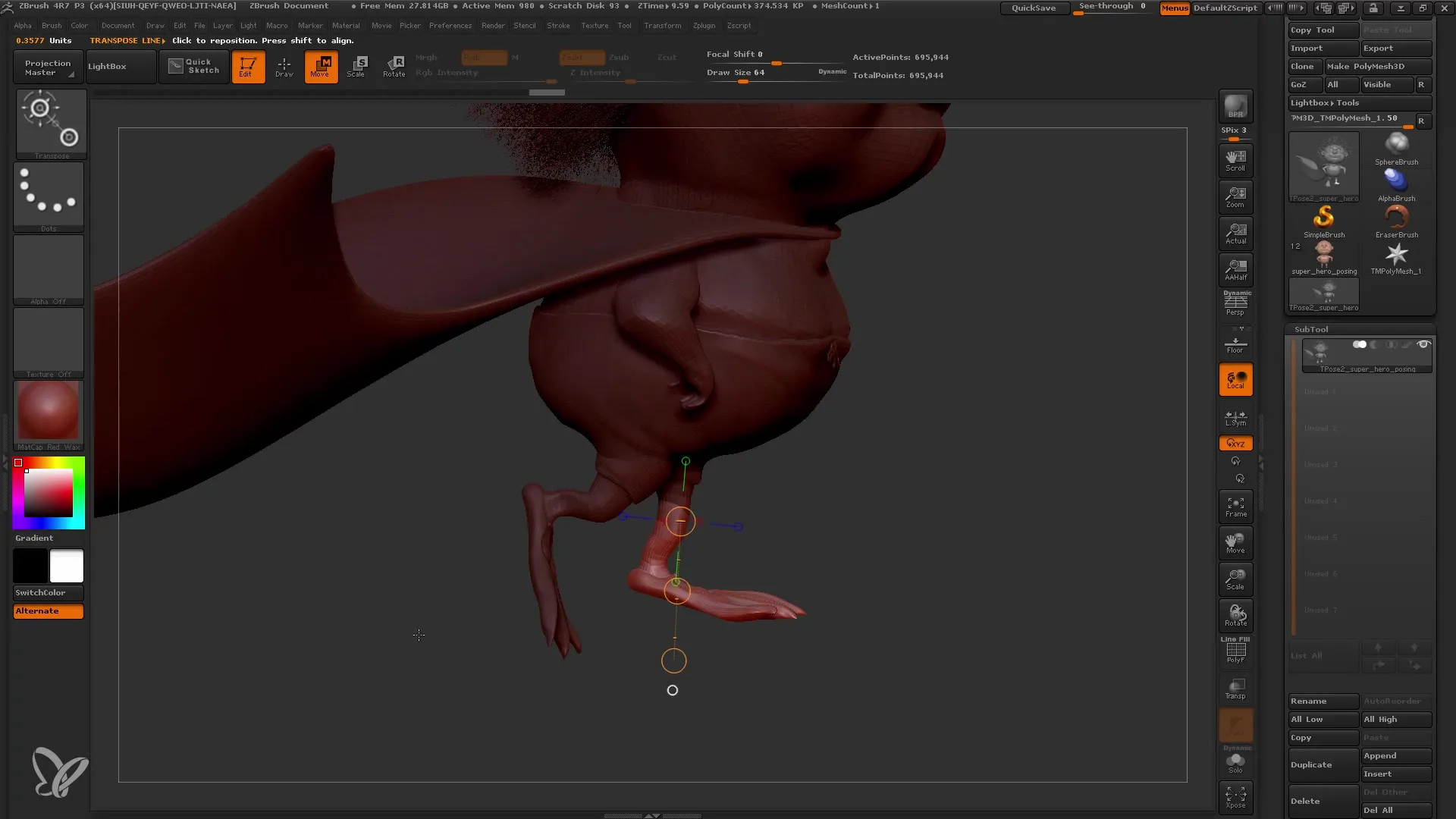Viewport: 1456px width, 819px height.
Task: Click the Duplicate subtool button
Action: tap(1323, 765)
